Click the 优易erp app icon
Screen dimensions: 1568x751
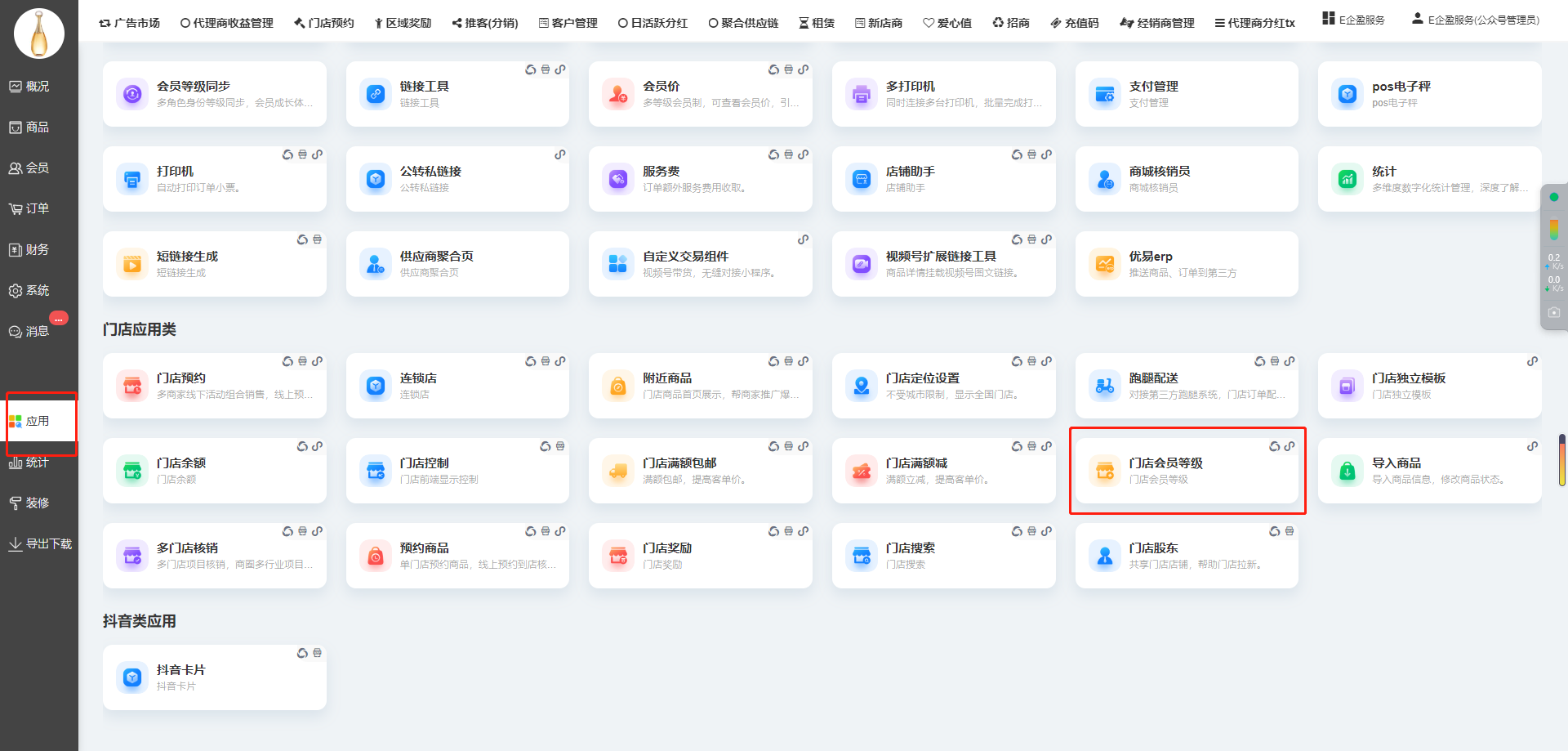click(x=1104, y=264)
